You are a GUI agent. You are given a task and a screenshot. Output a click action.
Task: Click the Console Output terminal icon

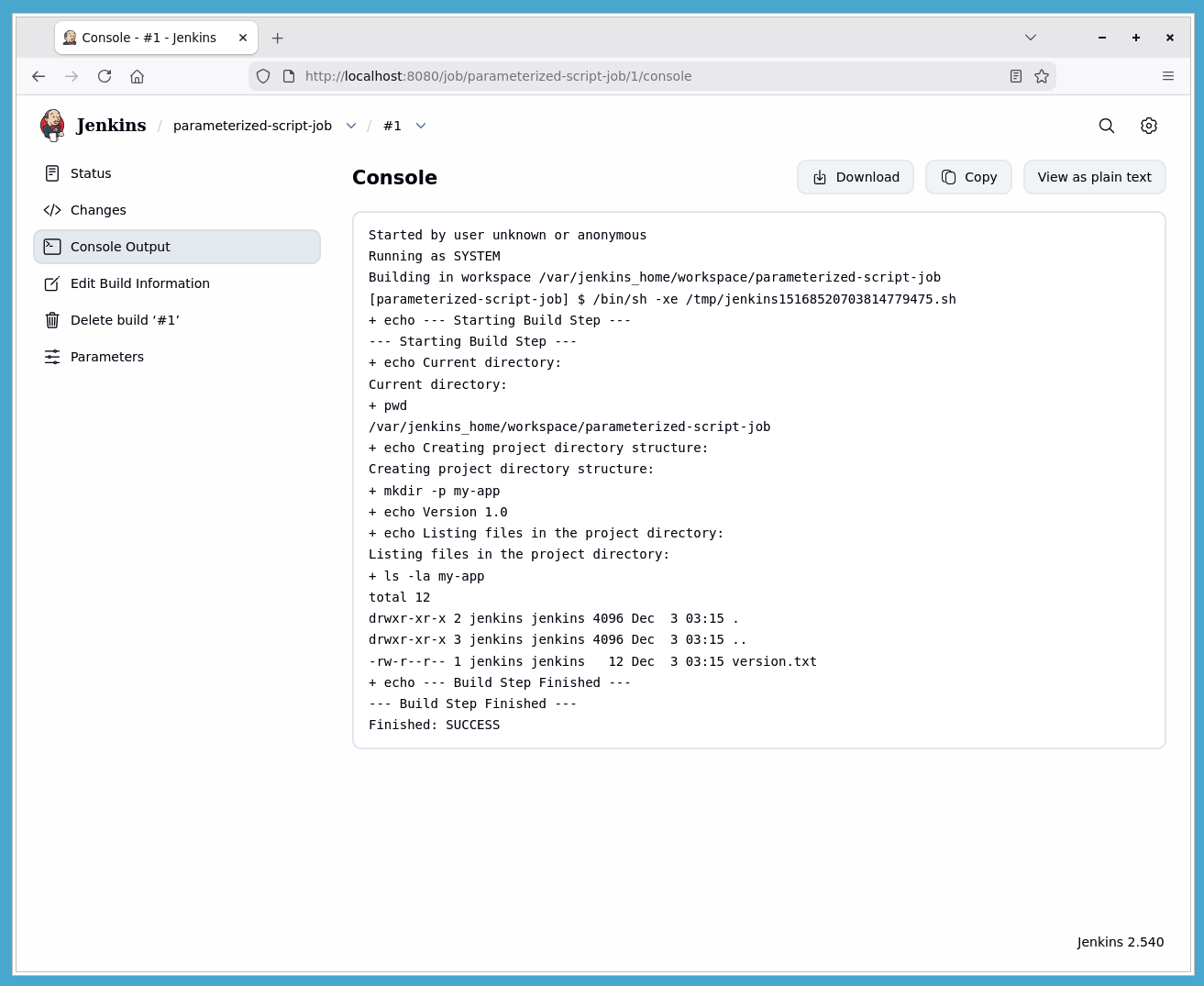coord(52,246)
